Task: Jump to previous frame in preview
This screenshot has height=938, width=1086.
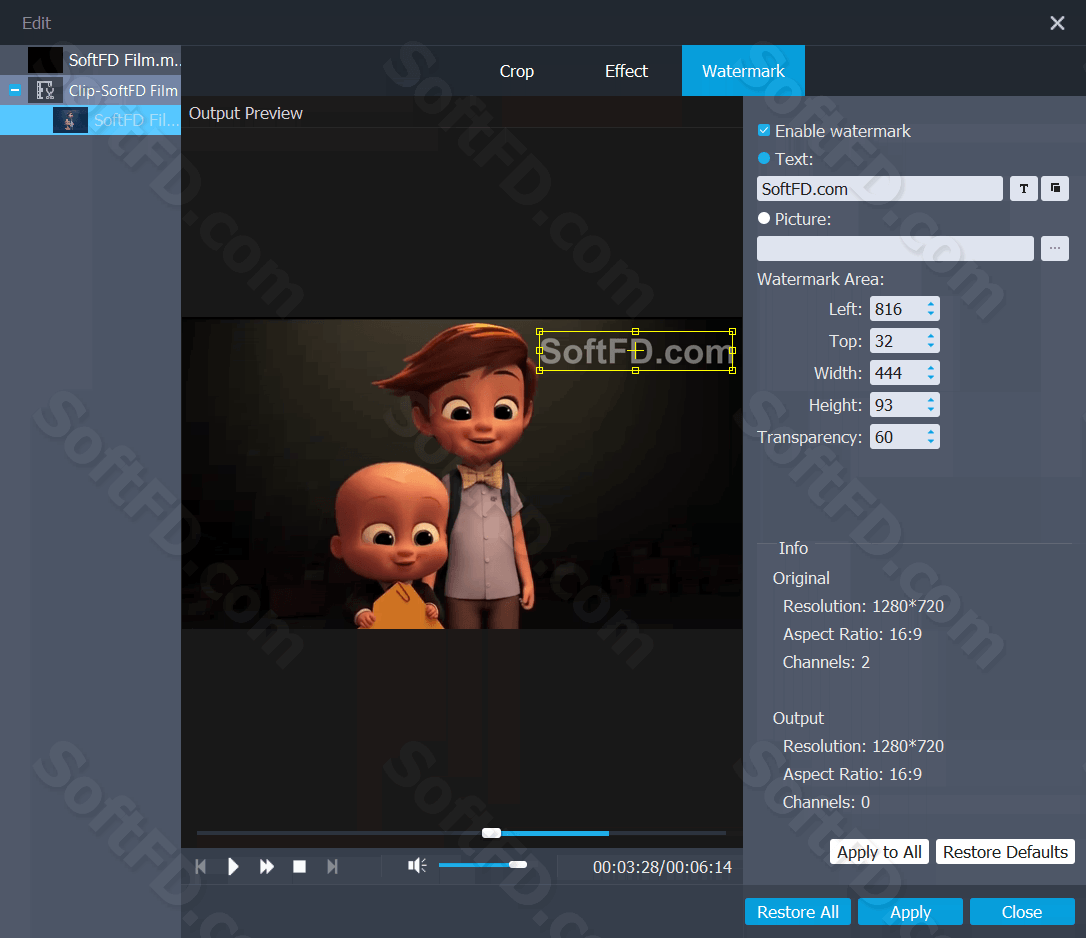Action: (x=201, y=867)
